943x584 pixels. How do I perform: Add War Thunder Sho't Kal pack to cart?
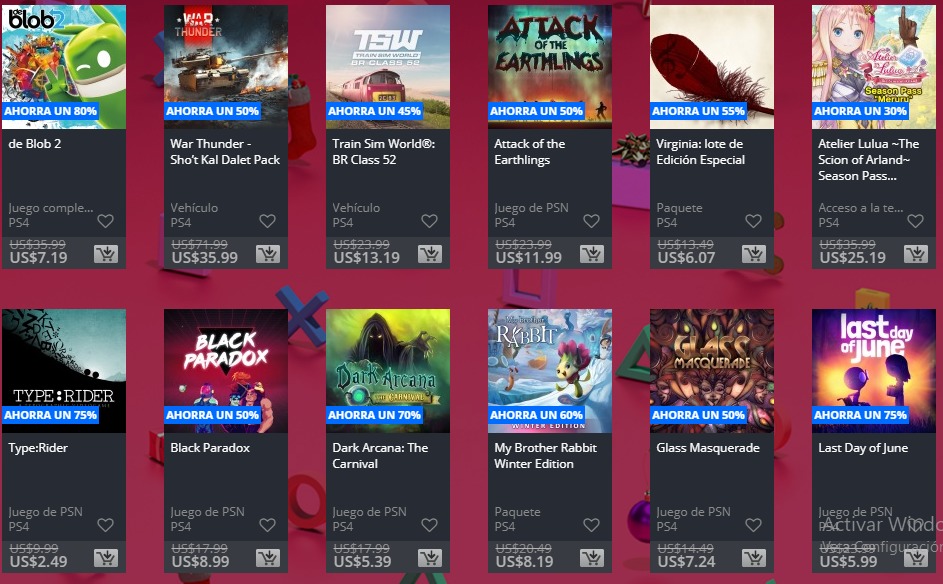click(268, 254)
